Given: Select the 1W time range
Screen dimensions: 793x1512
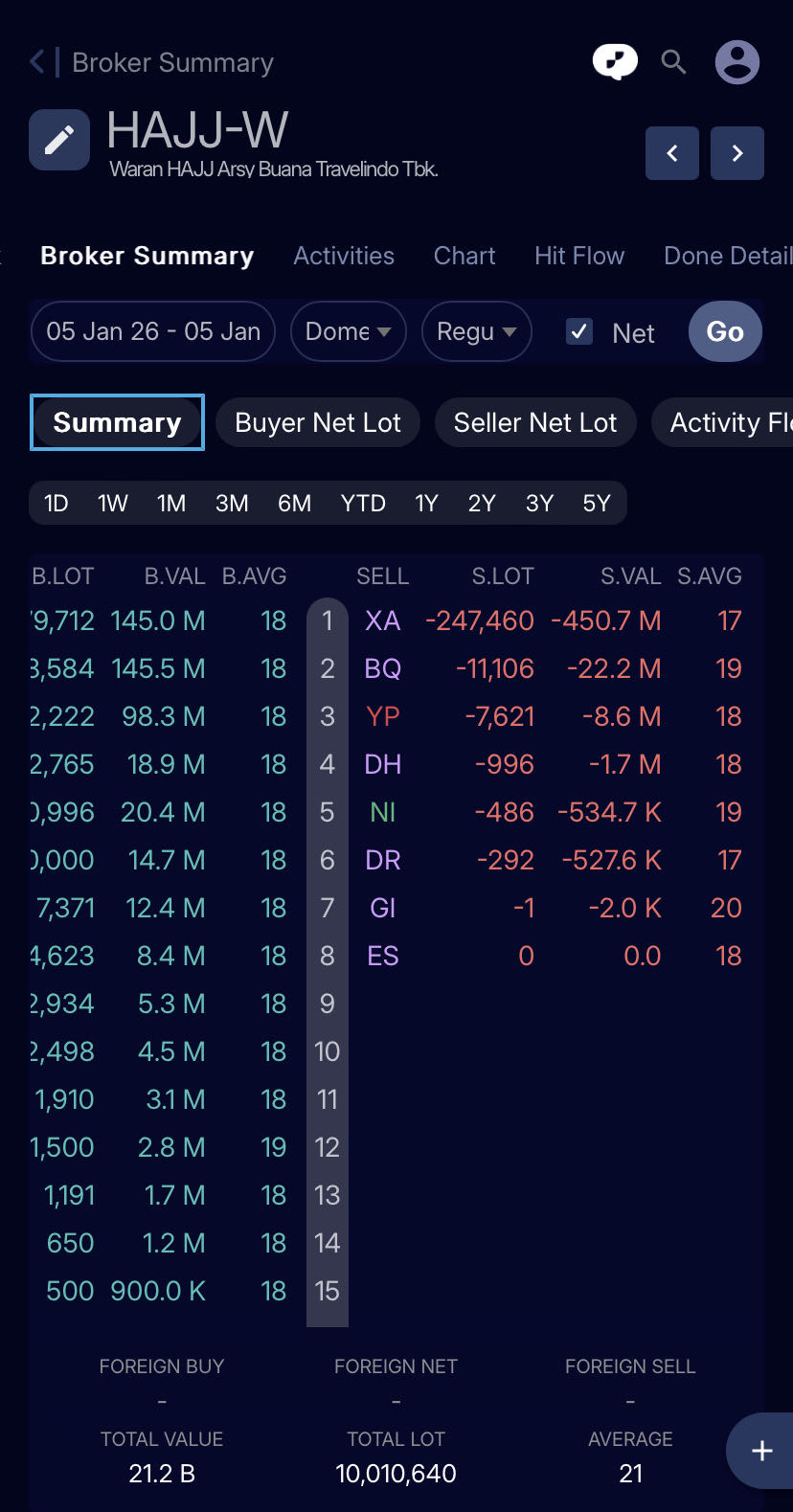Looking at the screenshot, I should point(112,504).
